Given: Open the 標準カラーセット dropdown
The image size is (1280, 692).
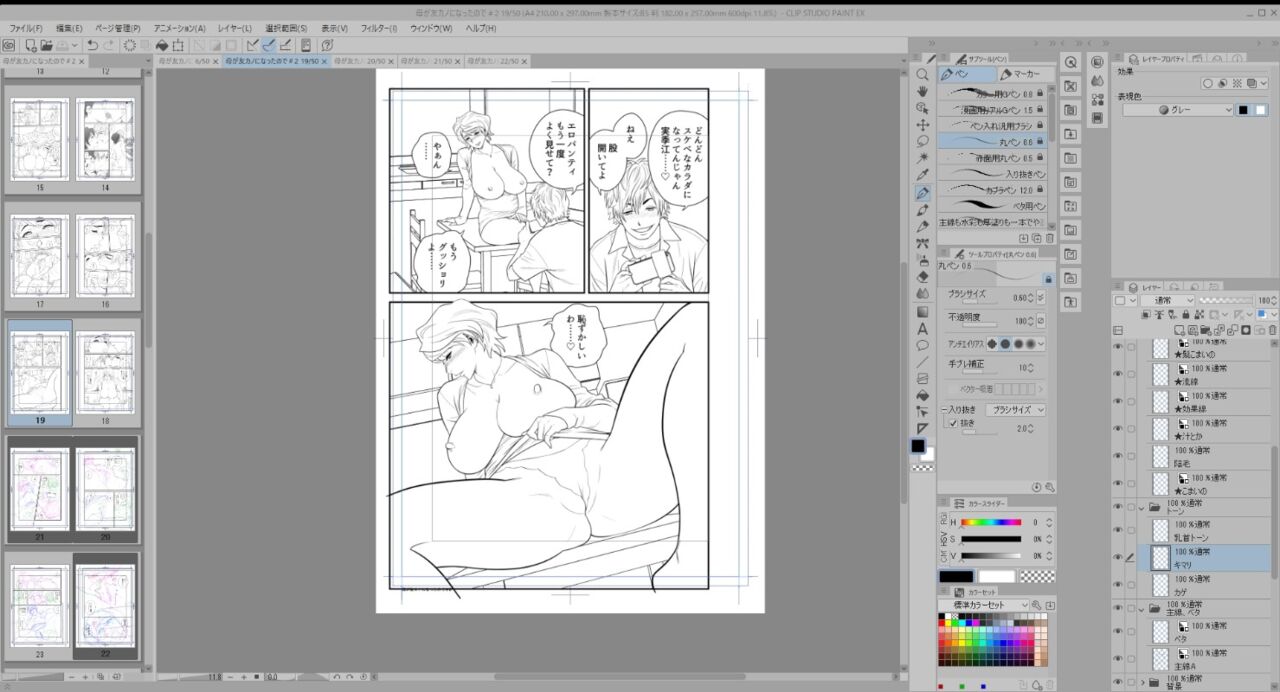Looking at the screenshot, I should click(x=990, y=605).
